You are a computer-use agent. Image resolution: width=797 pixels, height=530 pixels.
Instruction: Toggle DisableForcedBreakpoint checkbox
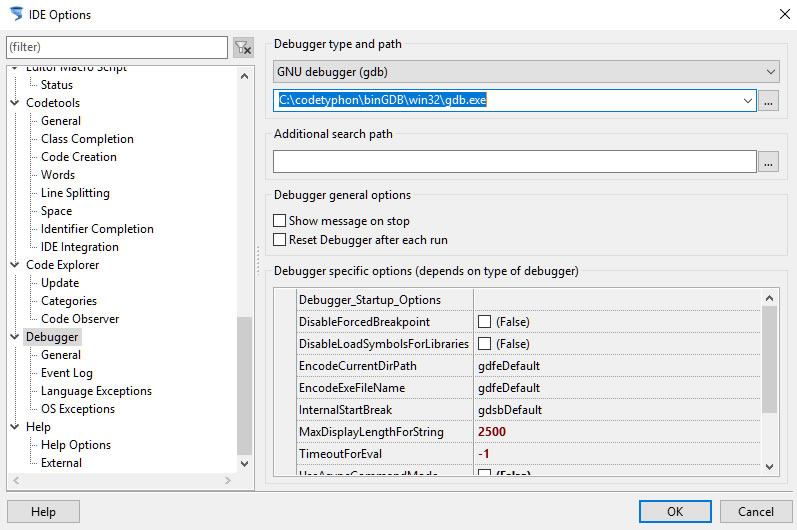pos(484,322)
